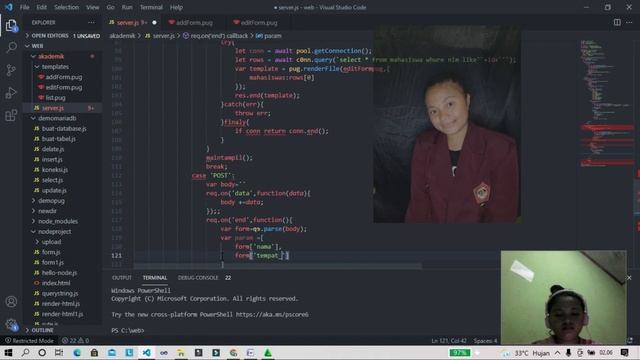The width and height of the screenshot is (640, 360).
Task: Open editor more actions ellipsis
Action: coord(629,22)
